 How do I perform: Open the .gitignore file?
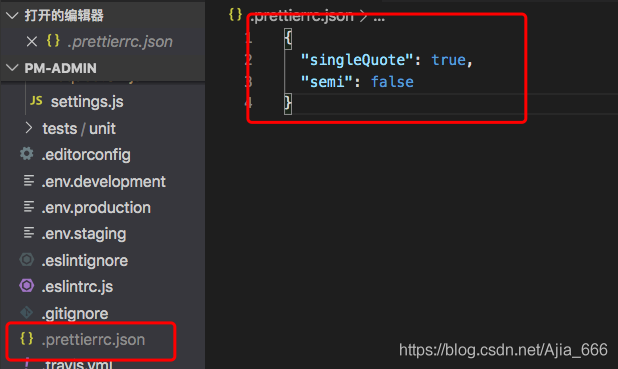(x=75, y=313)
